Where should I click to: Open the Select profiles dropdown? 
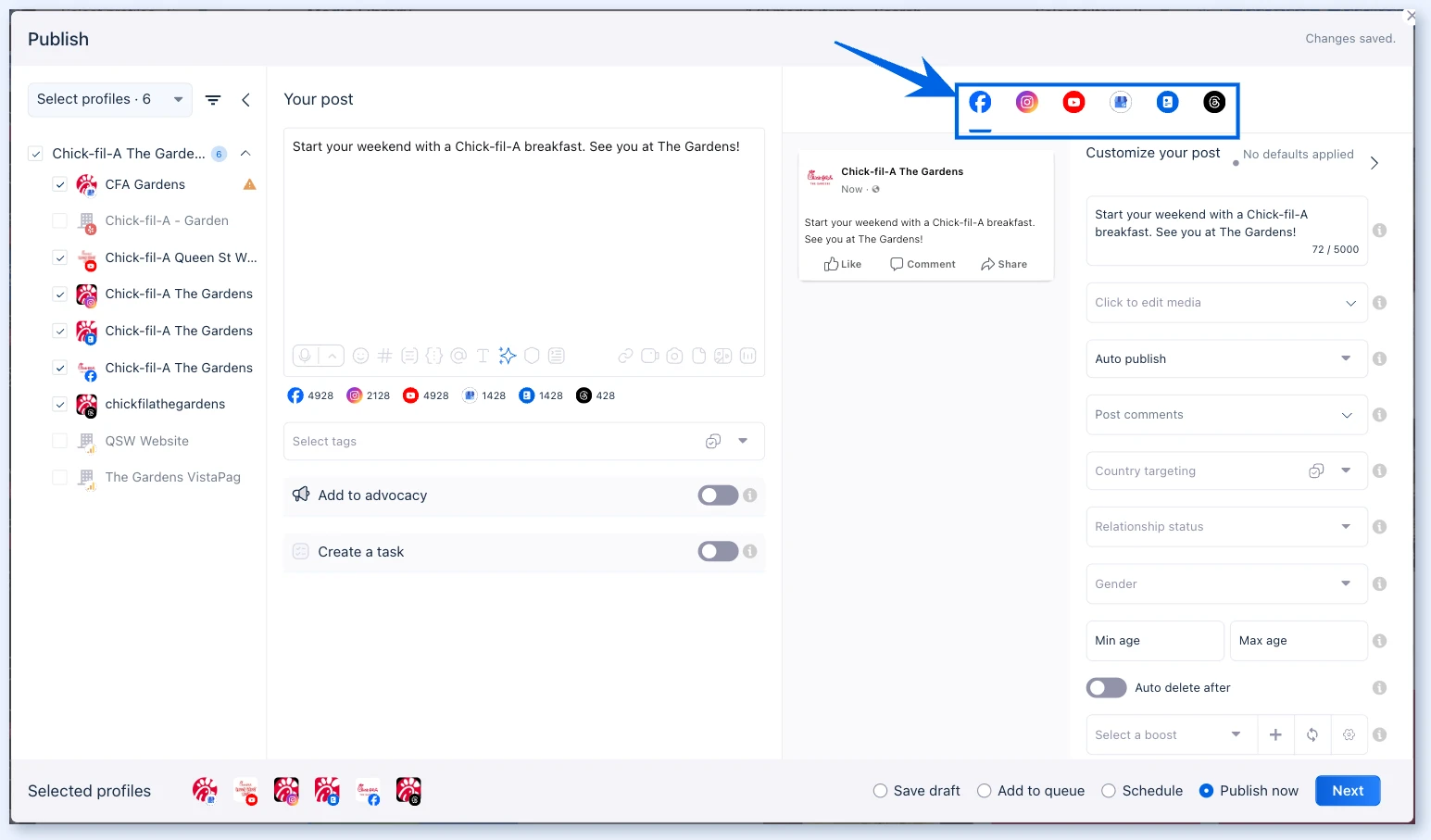[110, 99]
